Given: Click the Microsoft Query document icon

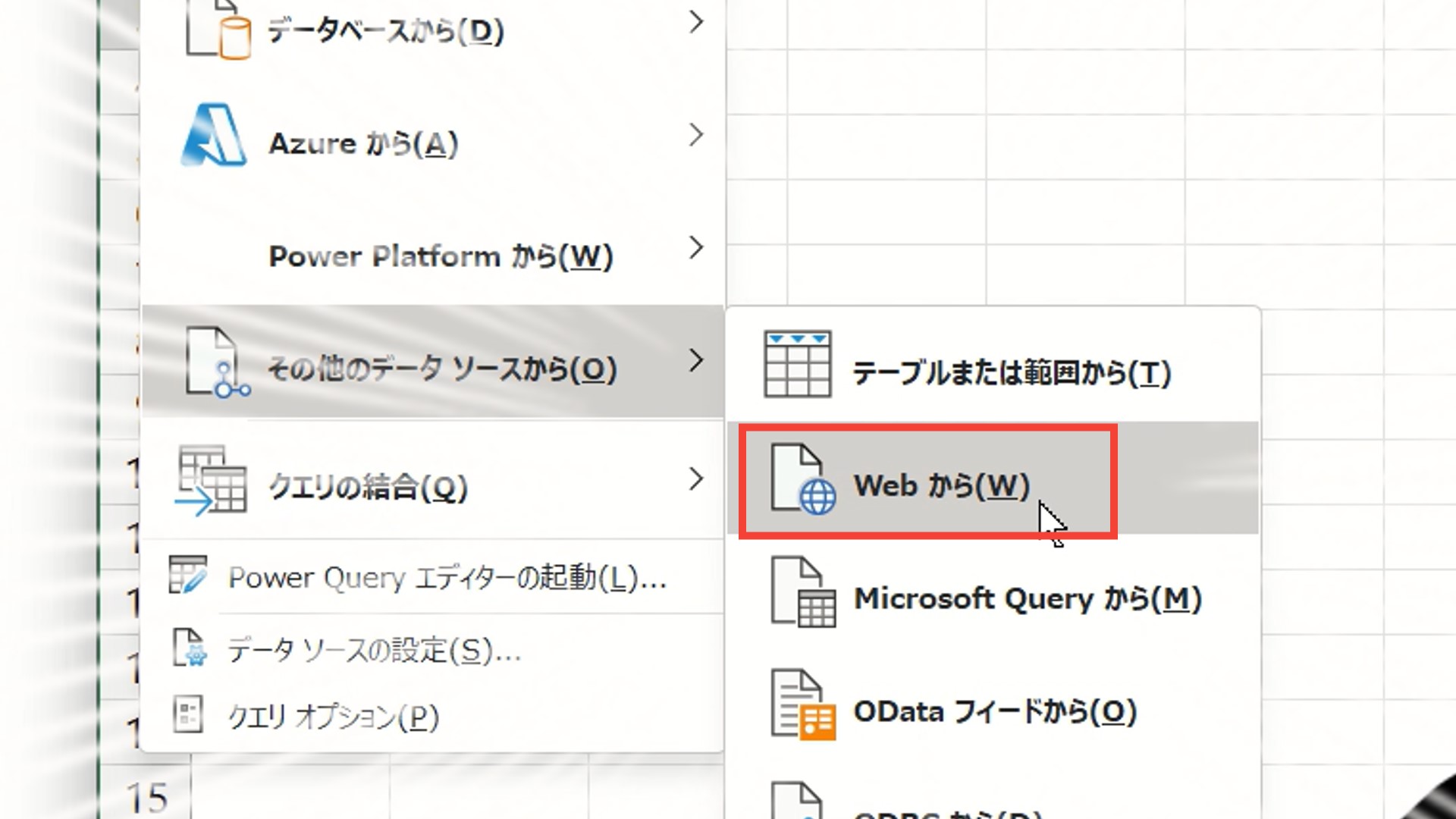Looking at the screenshot, I should point(802,593).
